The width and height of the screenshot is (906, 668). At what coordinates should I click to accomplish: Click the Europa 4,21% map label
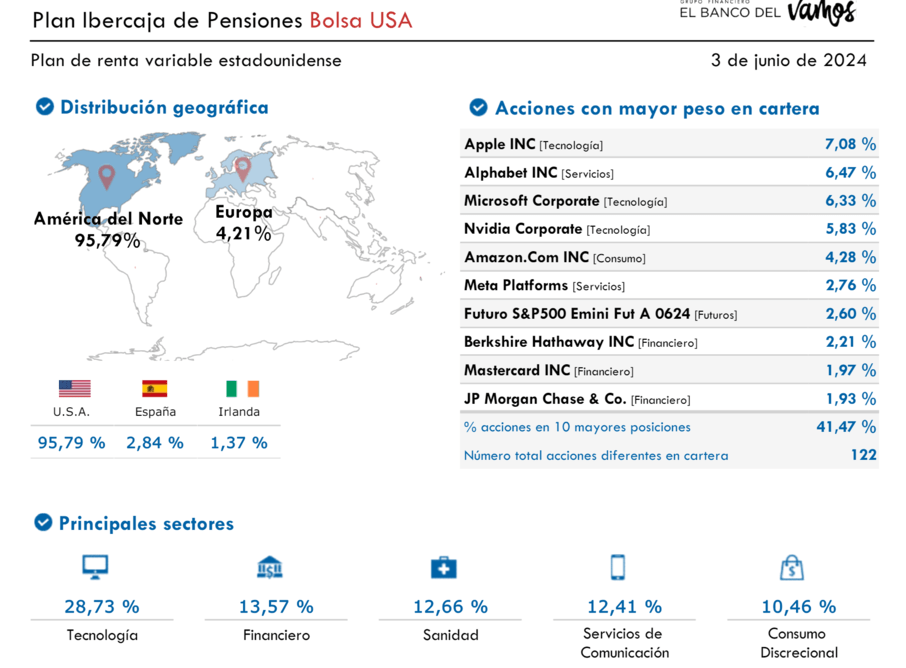click(243, 222)
